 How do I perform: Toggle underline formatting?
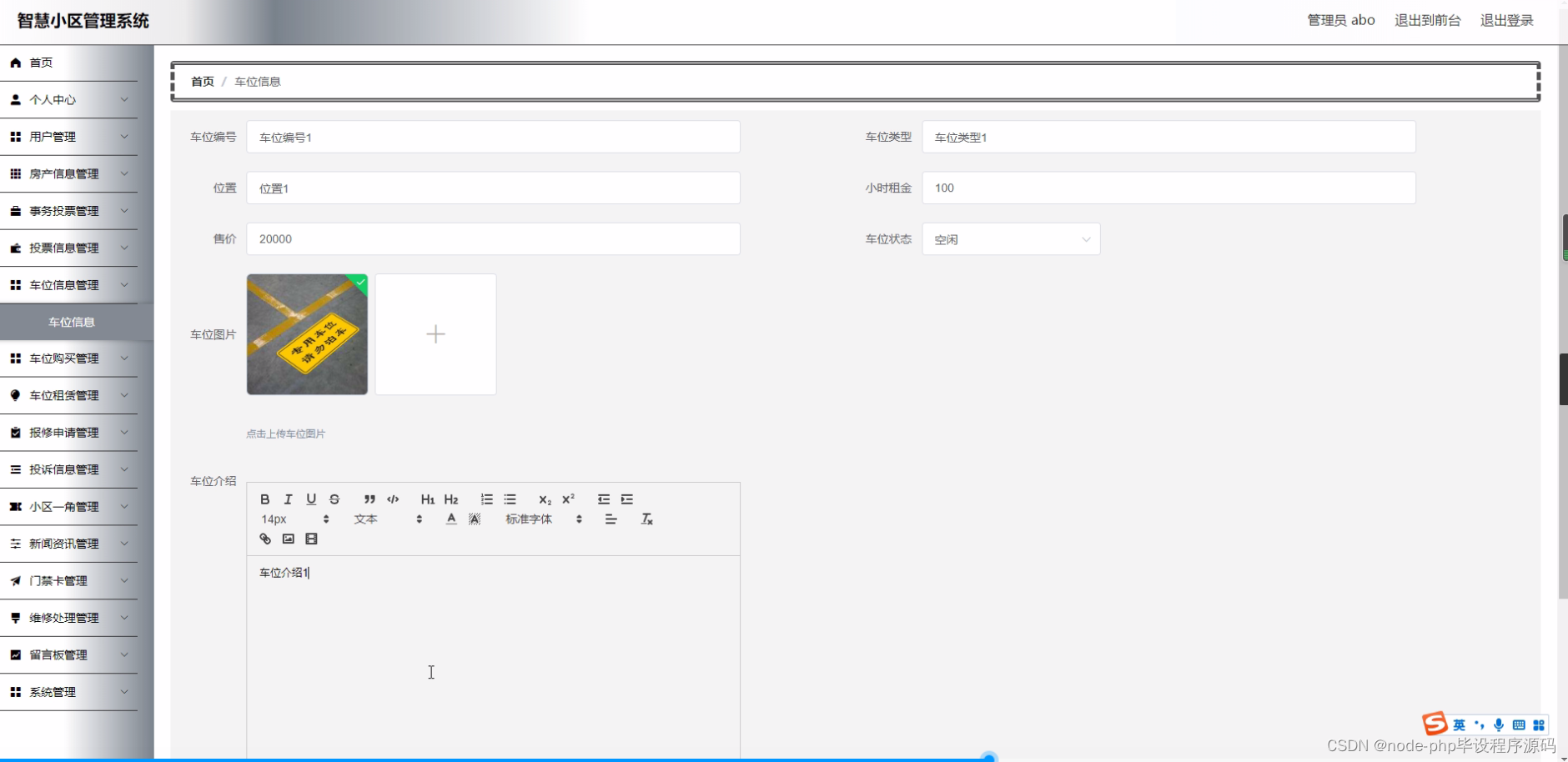(x=311, y=499)
